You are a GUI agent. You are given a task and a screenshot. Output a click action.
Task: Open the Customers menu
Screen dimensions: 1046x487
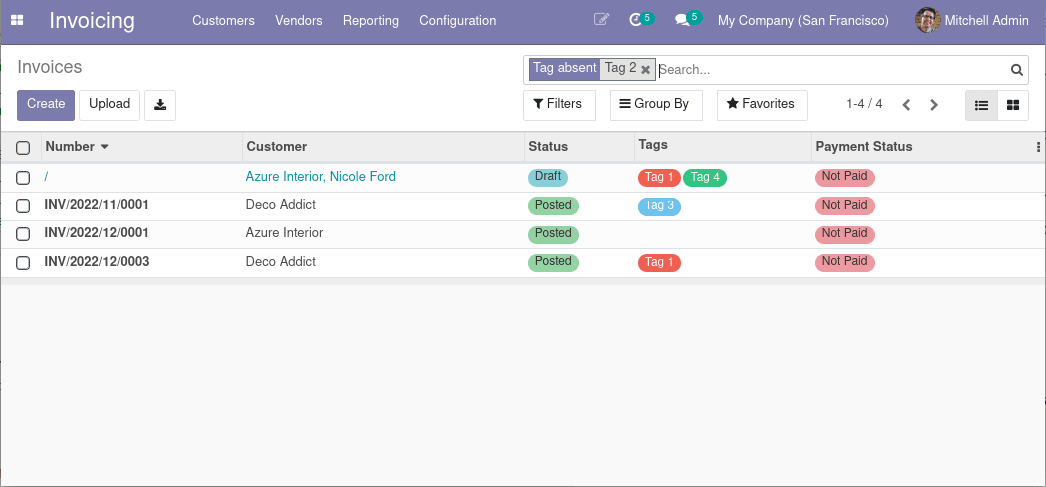click(x=223, y=21)
